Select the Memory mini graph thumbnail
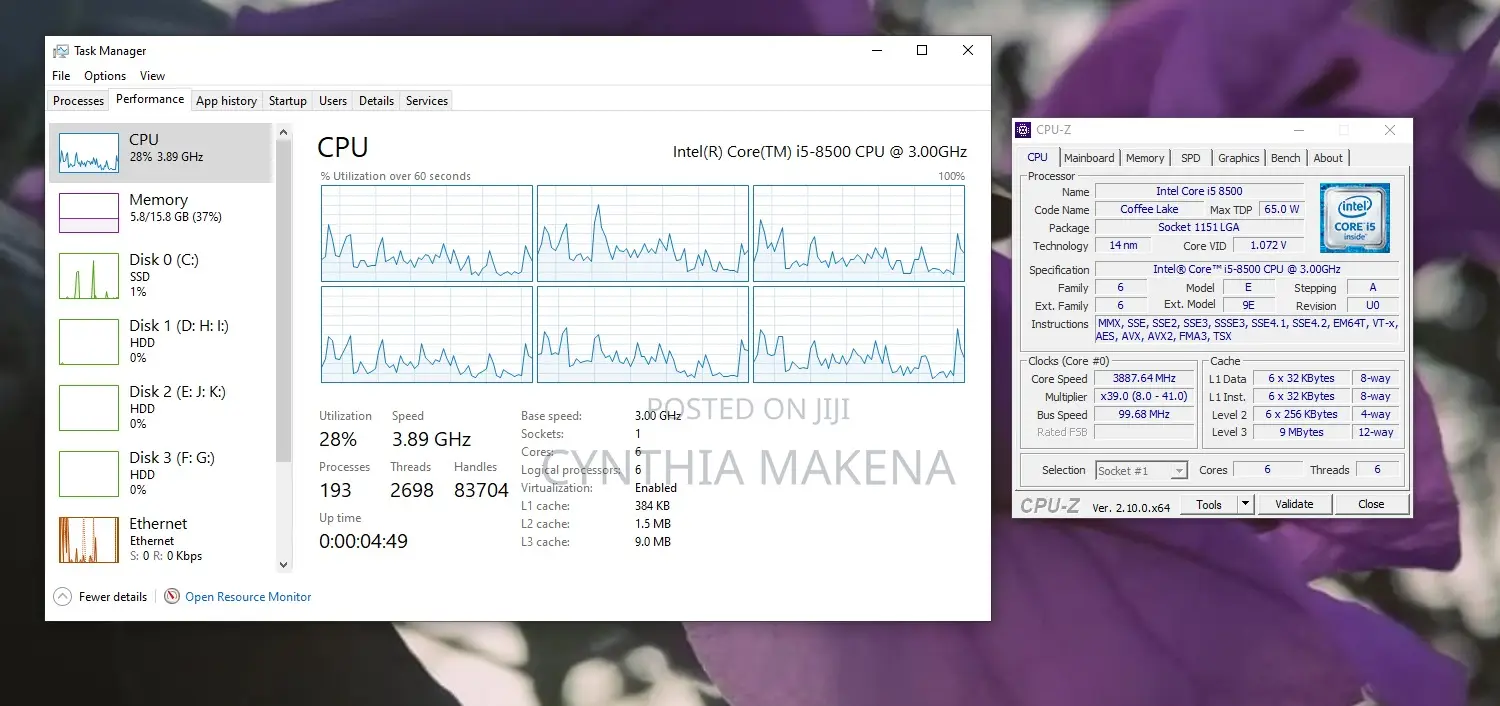 [89, 212]
